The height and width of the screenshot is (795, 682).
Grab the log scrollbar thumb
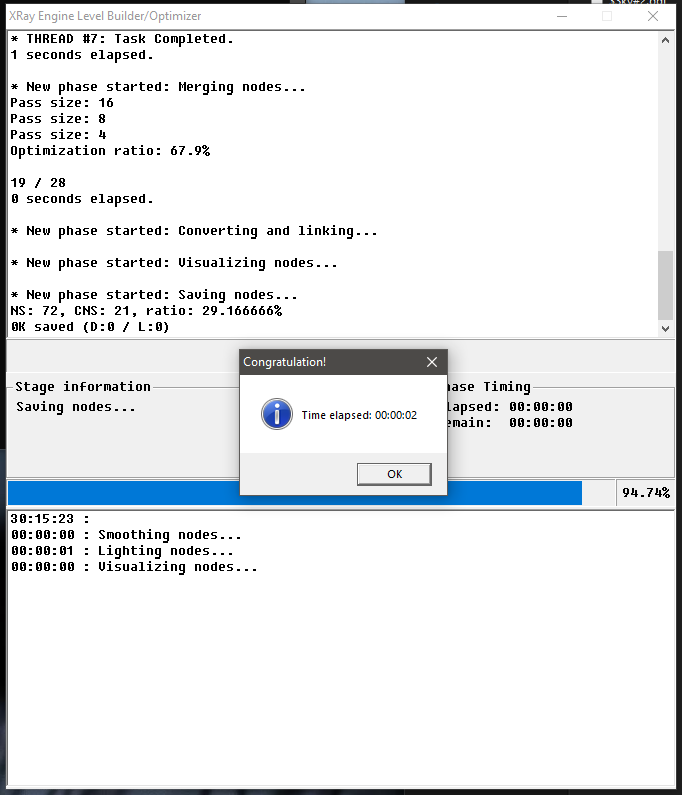point(665,285)
